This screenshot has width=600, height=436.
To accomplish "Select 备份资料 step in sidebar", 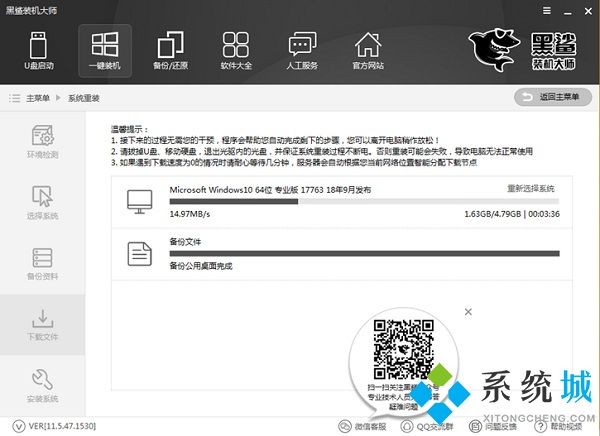I will (42, 264).
